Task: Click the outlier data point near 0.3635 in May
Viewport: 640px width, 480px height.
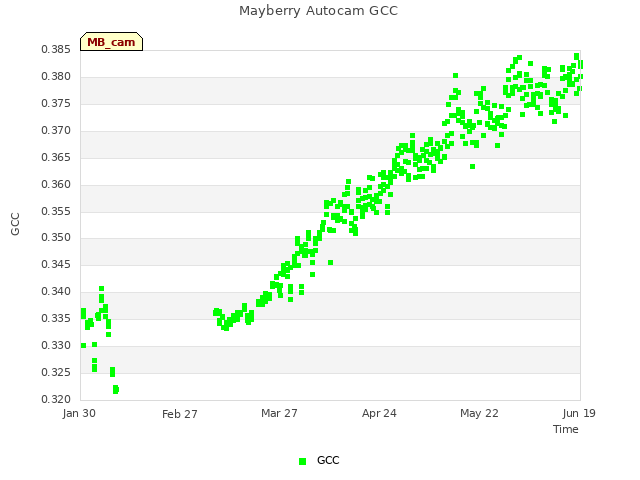Action: tap(472, 167)
